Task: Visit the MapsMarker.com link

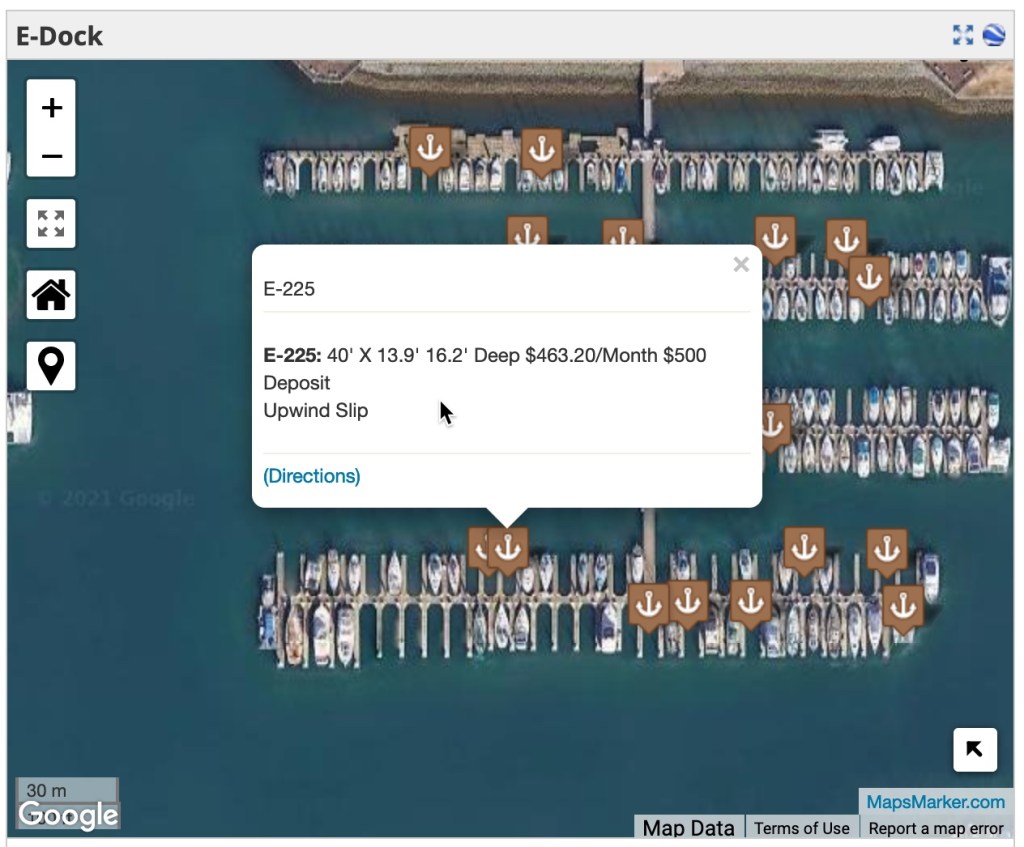Action: (935, 802)
